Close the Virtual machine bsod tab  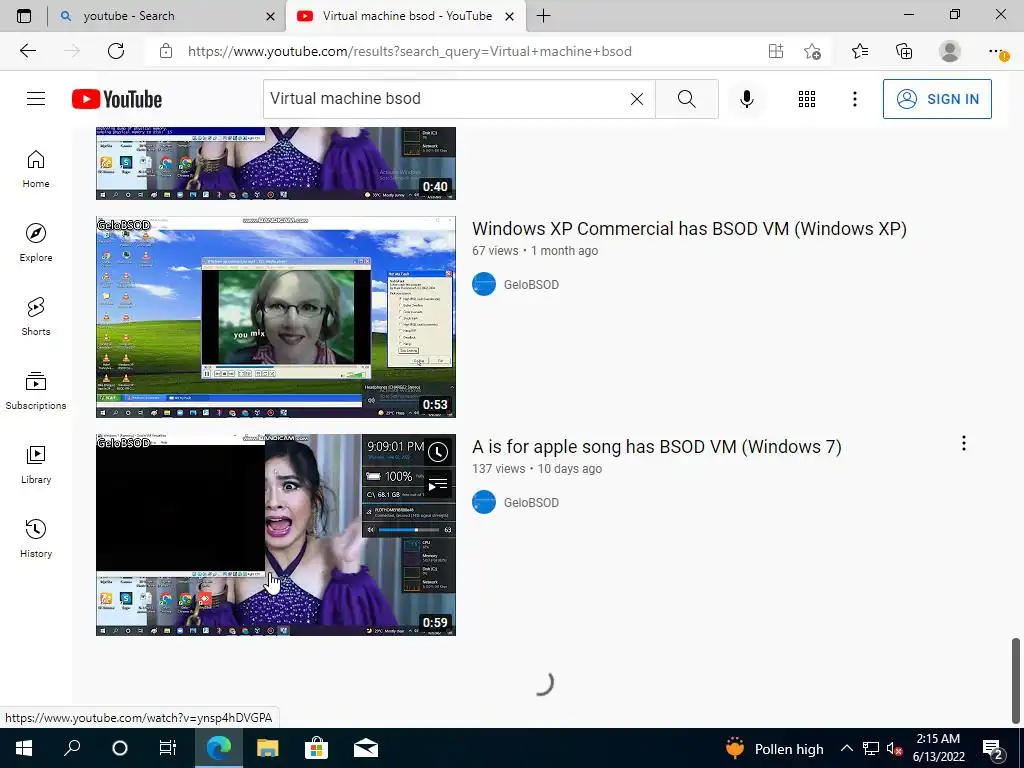click(509, 16)
